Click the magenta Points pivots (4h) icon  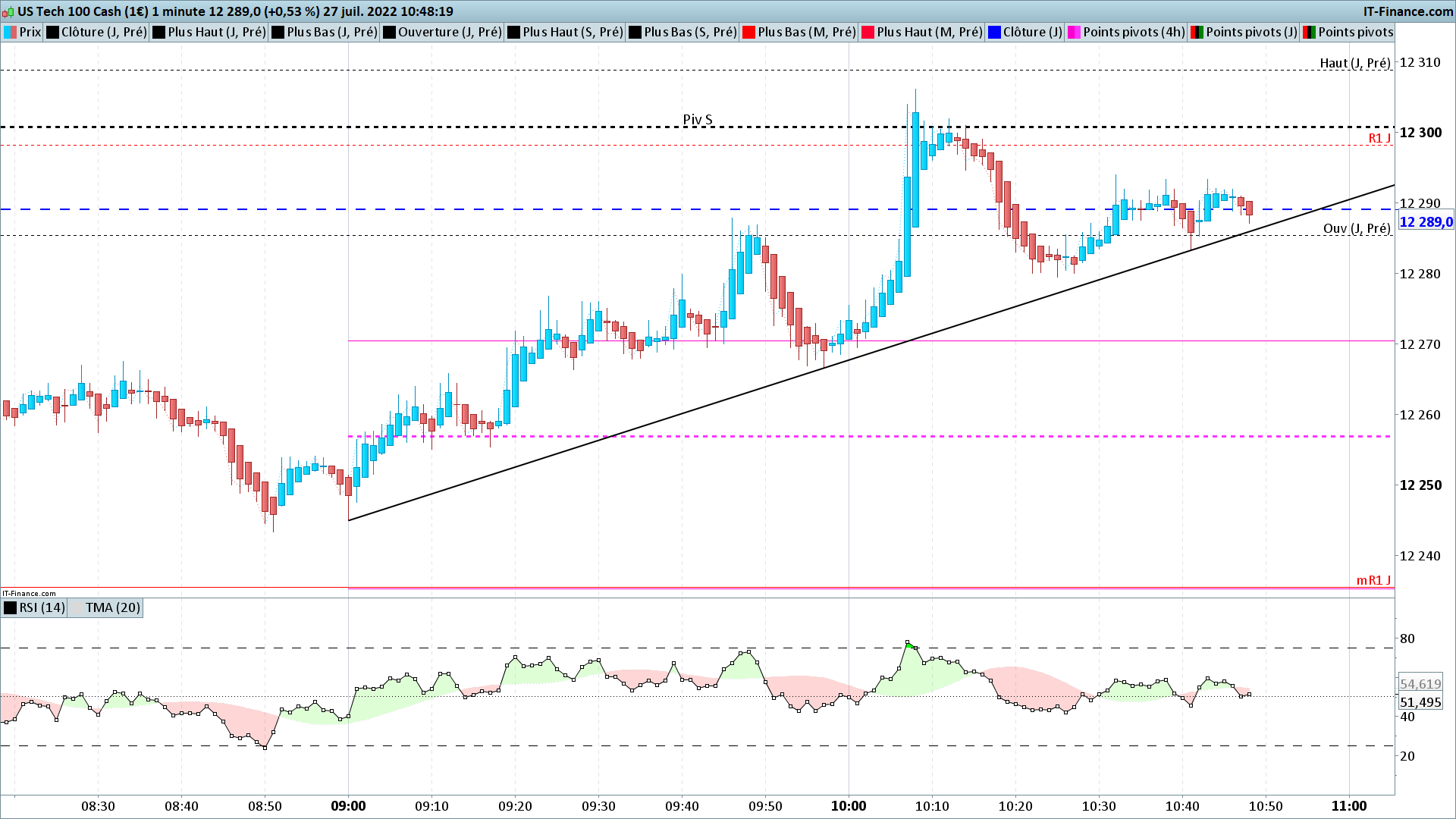pyautogui.click(x=1074, y=32)
